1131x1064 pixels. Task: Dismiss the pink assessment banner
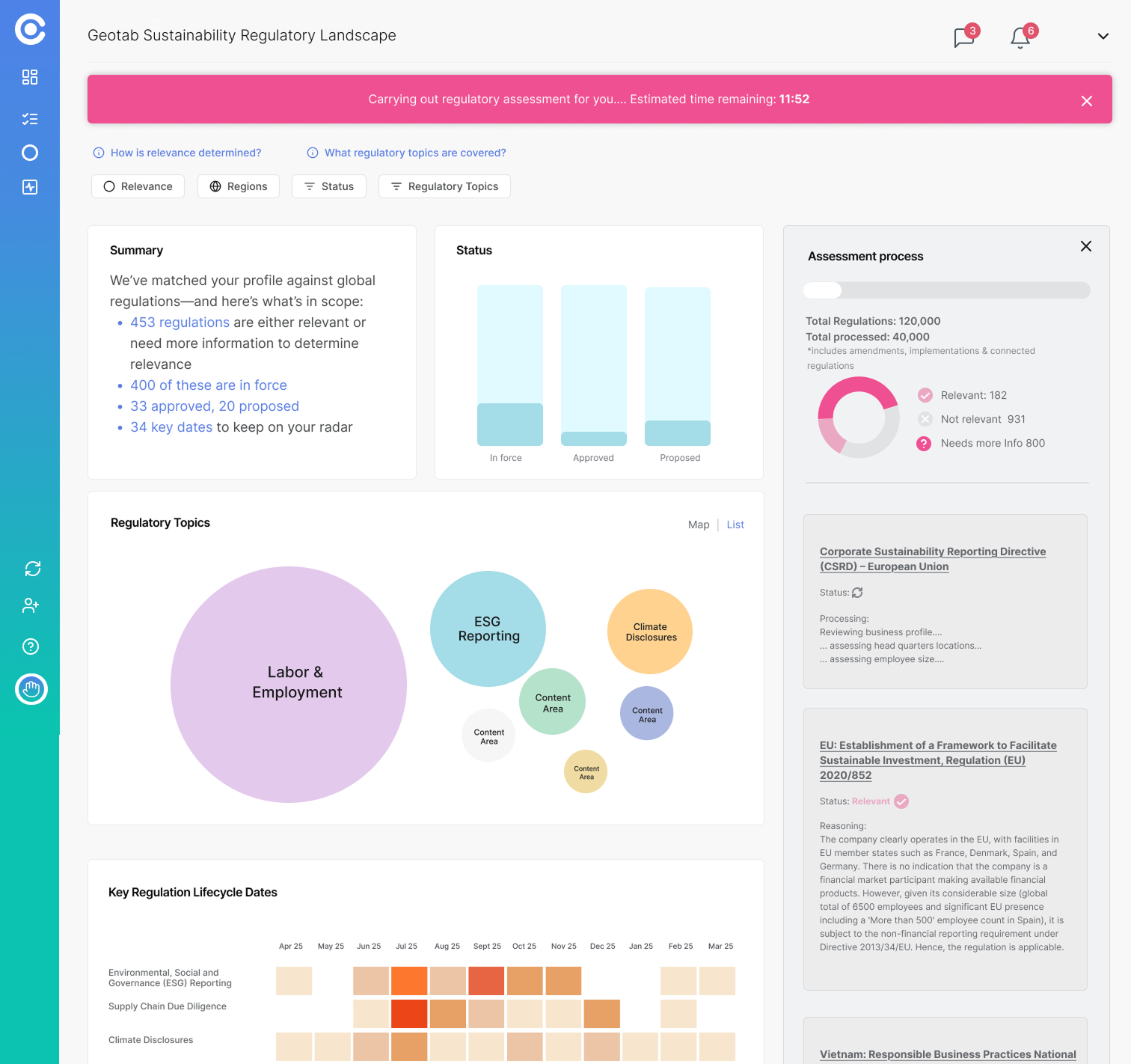[x=1087, y=101]
